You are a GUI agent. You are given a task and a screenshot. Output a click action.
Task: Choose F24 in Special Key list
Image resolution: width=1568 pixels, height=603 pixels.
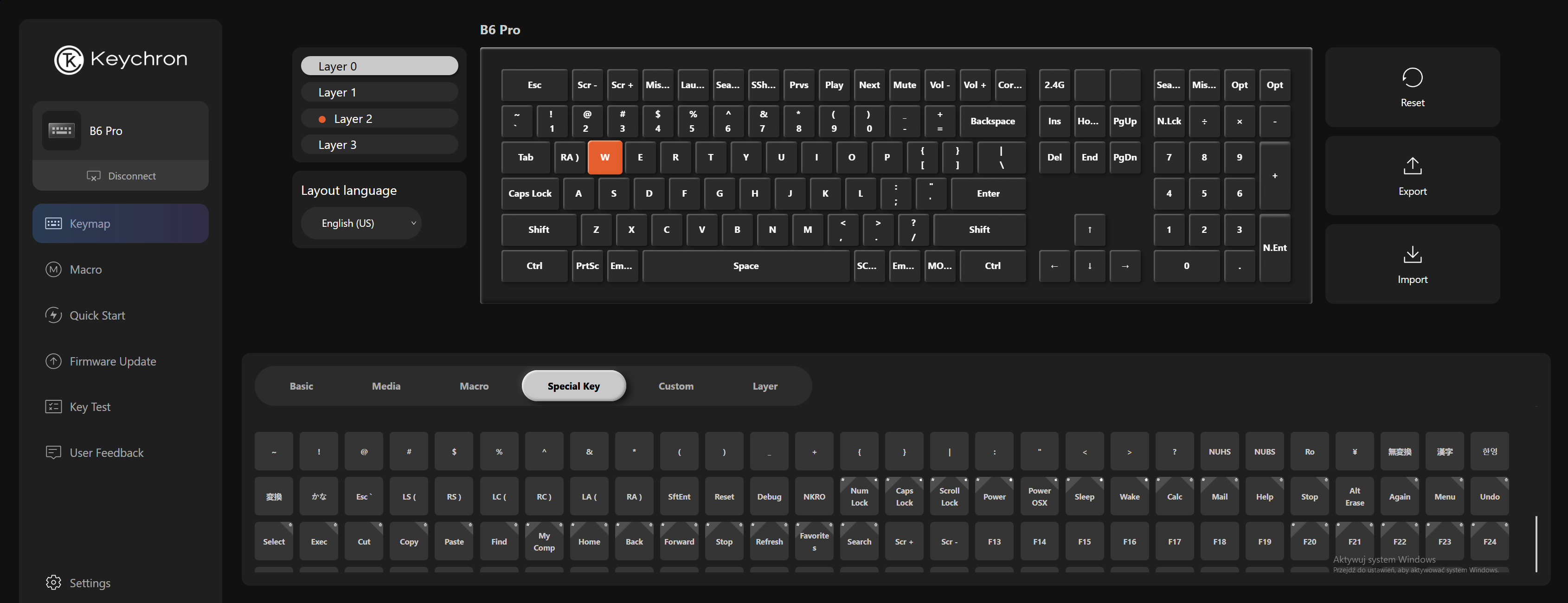[1490, 542]
